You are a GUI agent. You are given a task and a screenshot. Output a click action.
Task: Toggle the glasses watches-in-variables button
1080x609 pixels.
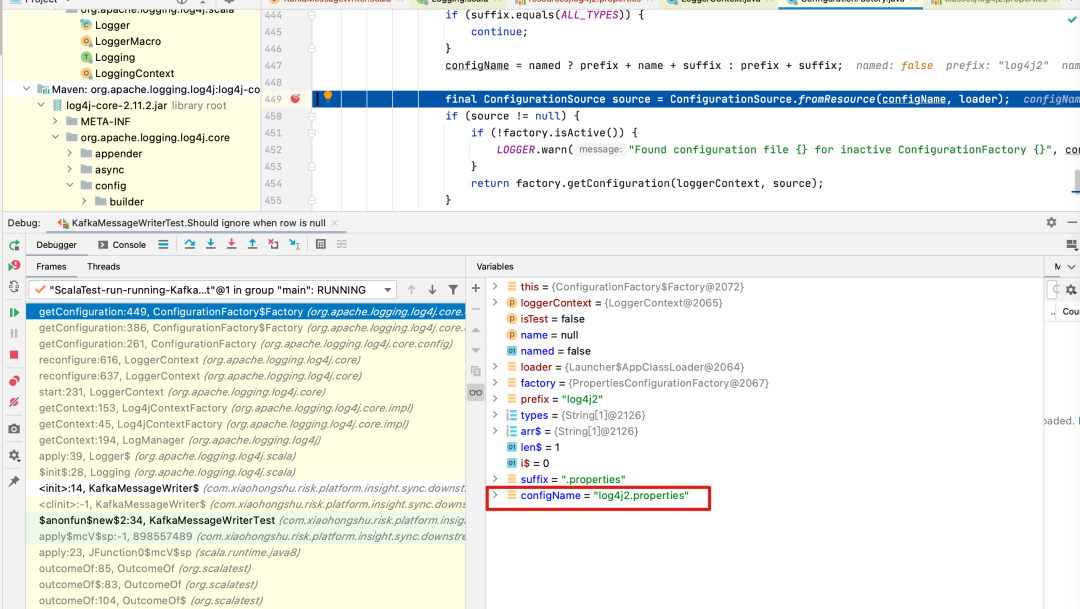click(x=476, y=392)
